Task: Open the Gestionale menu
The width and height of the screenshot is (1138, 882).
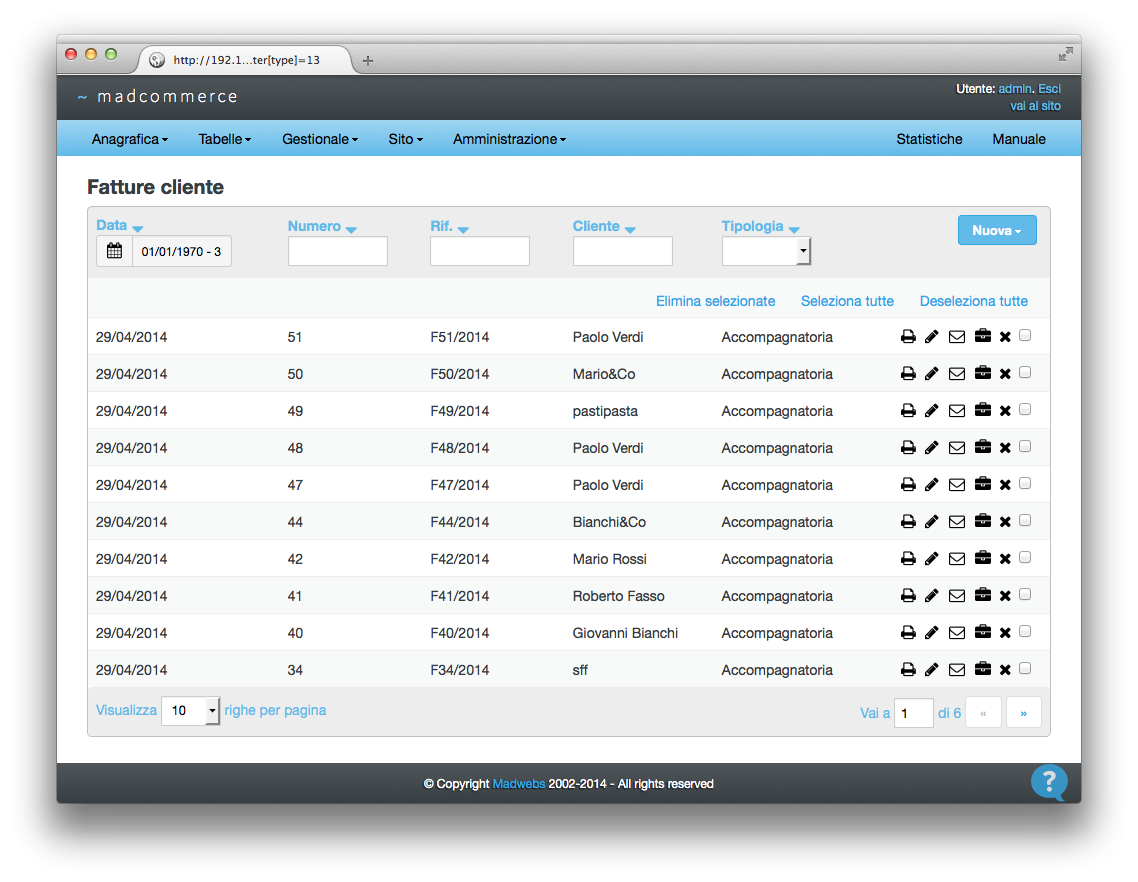Action: (x=320, y=139)
